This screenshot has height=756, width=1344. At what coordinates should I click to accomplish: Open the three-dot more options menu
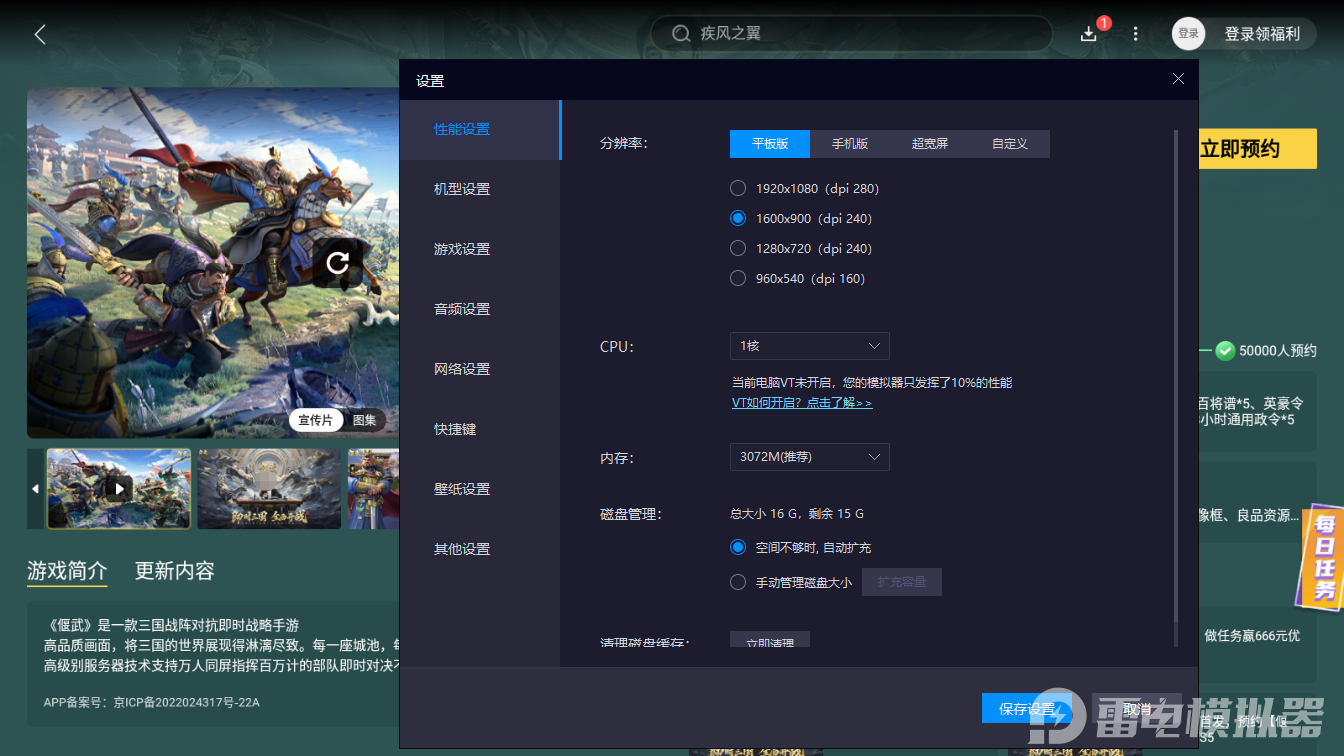(x=1135, y=33)
